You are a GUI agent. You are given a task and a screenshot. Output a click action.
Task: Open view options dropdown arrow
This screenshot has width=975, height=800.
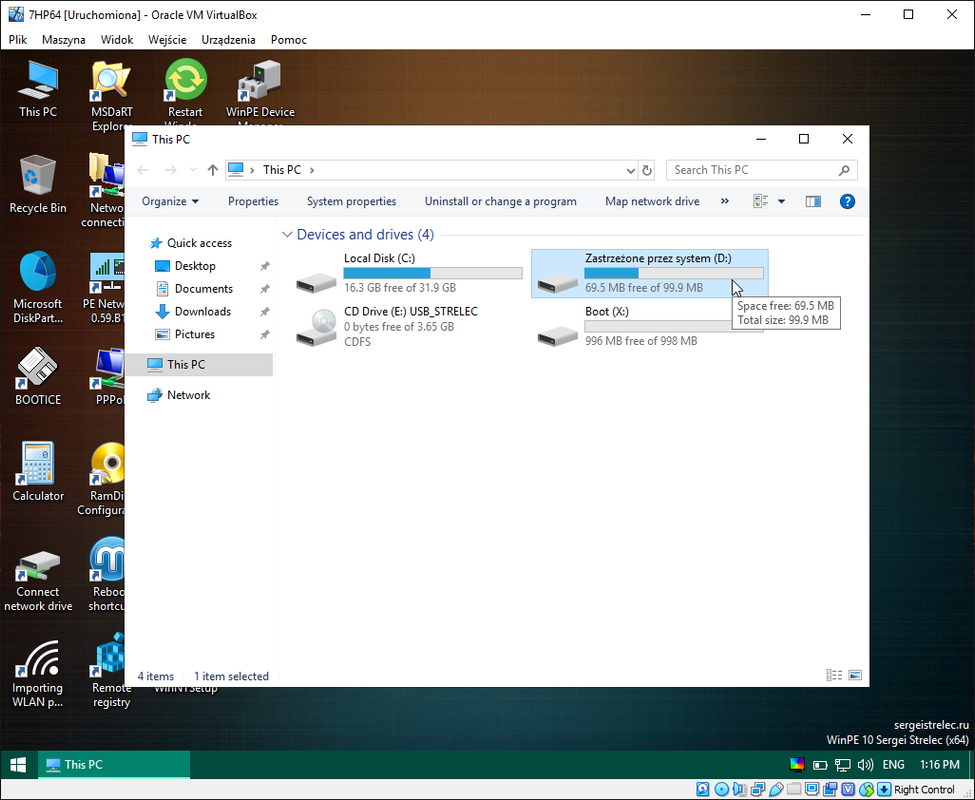(x=781, y=201)
